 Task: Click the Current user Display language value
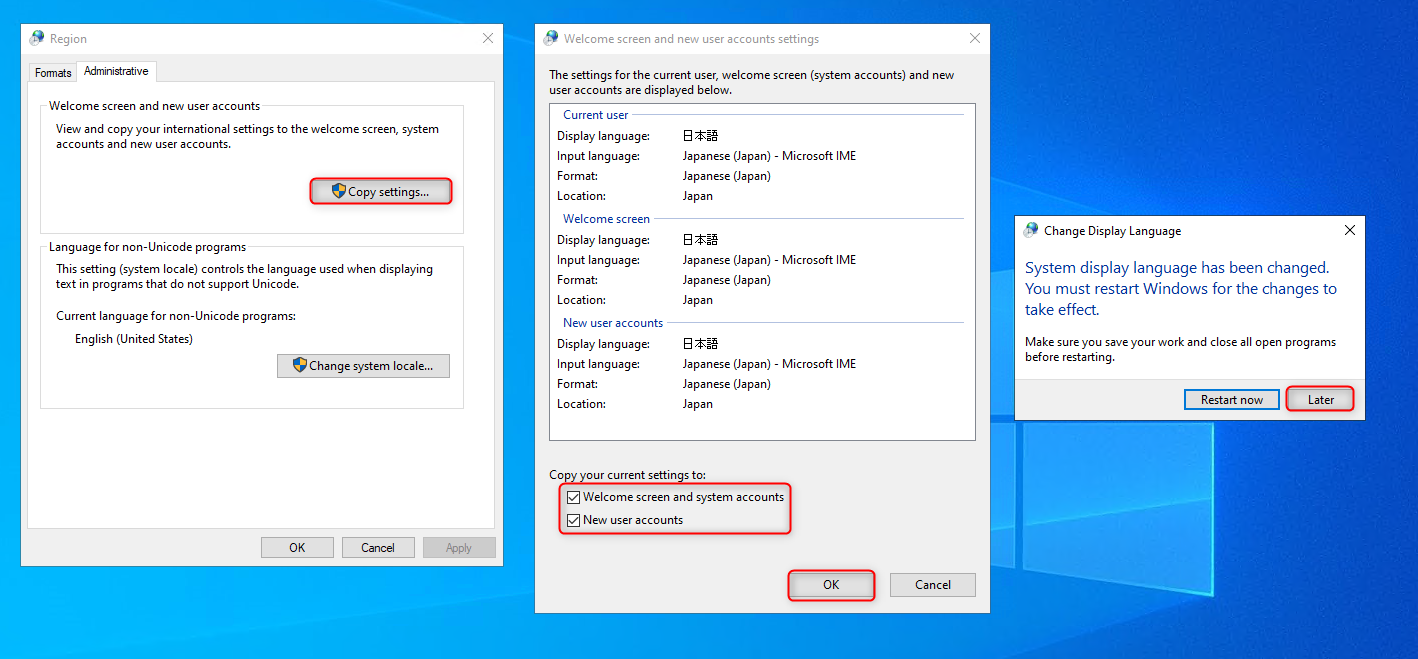700,136
